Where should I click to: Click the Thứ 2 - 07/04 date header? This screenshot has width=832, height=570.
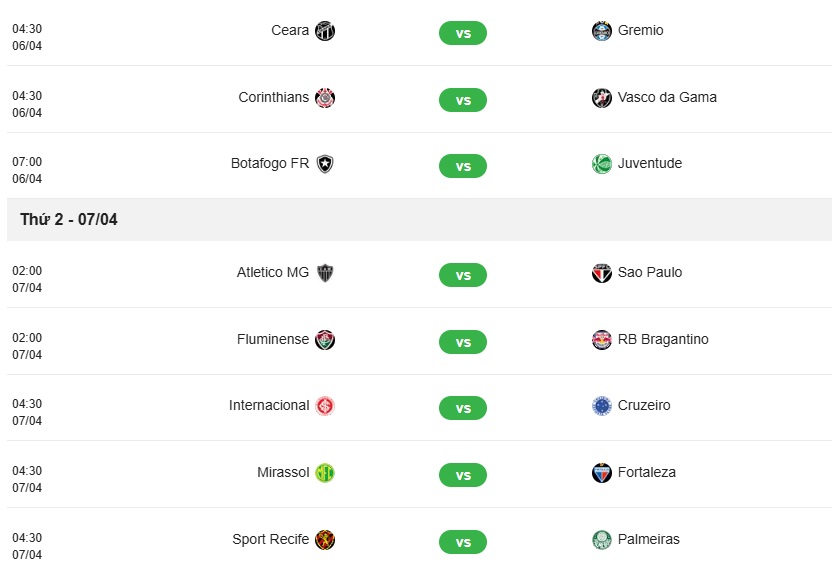point(68,219)
